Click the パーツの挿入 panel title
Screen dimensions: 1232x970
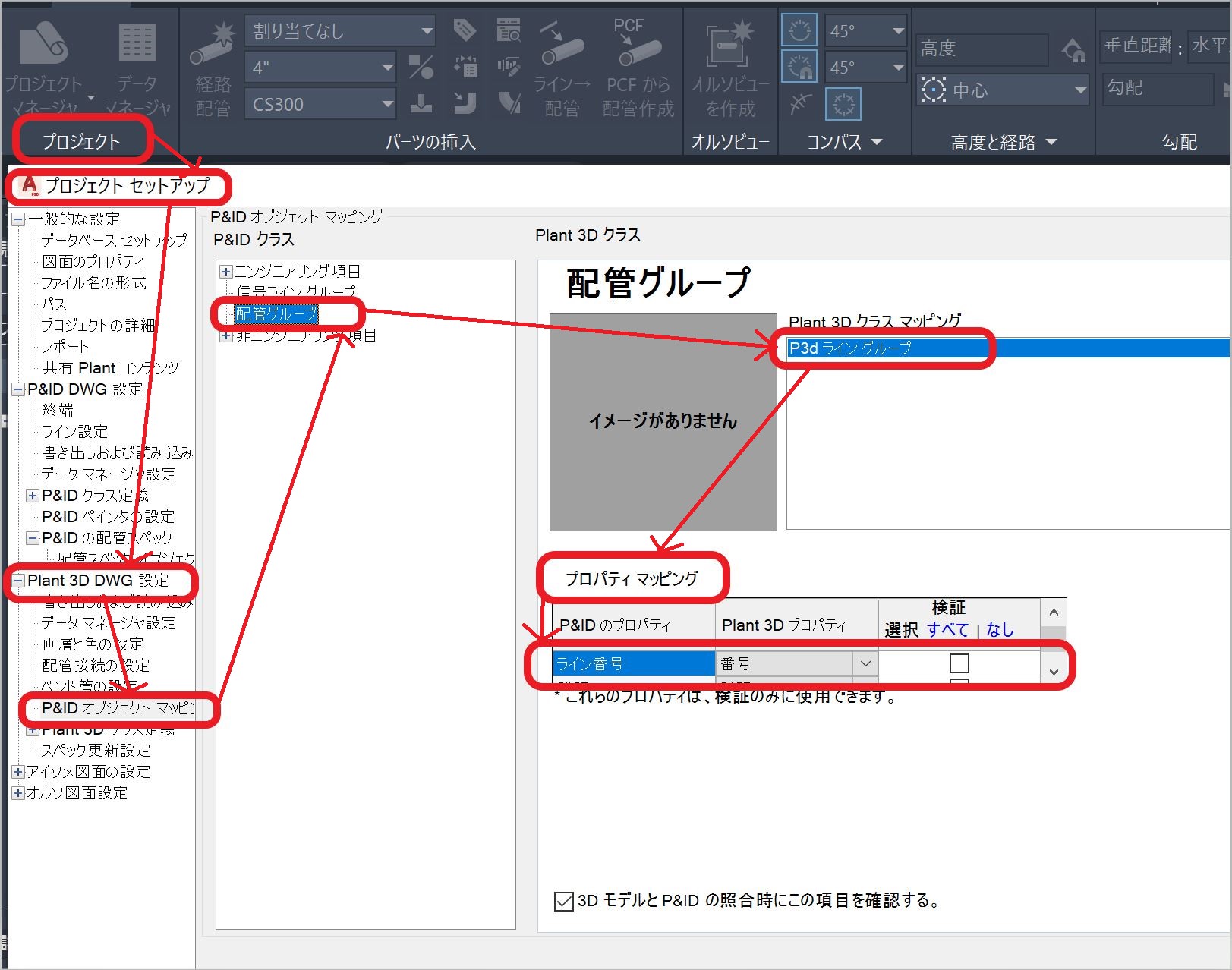click(x=430, y=142)
